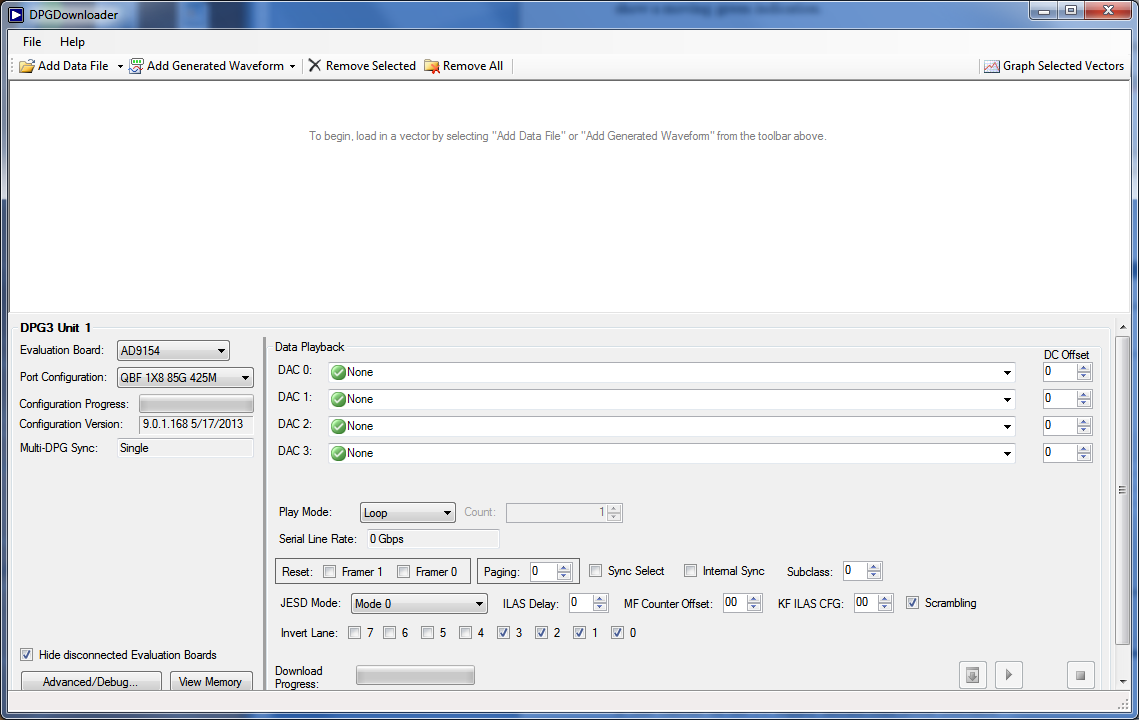Expand the Add Generated Waveform dropdown arrow
Viewport: 1139px width, 720px height.
tap(292, 66)
